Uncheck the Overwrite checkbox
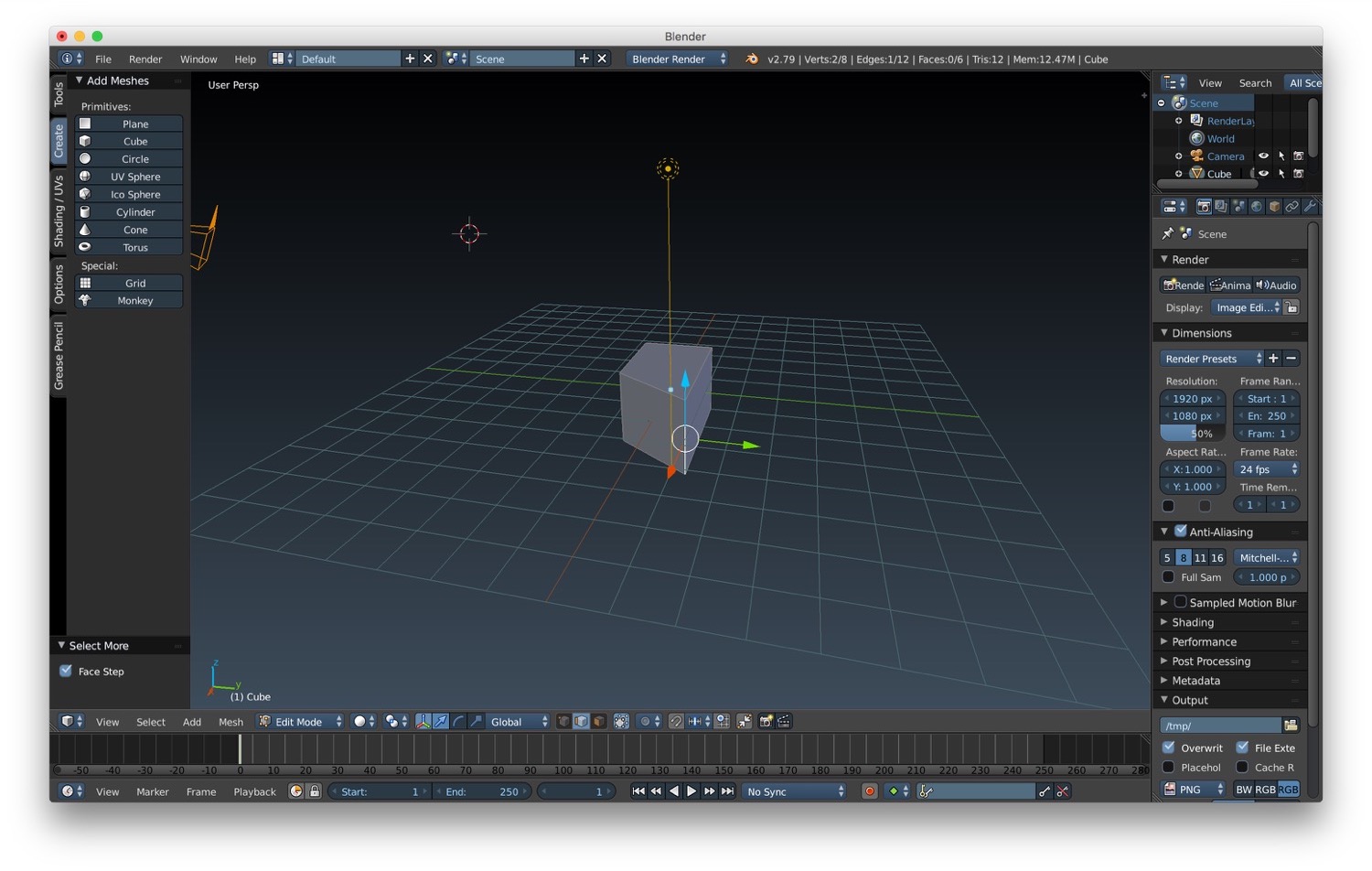This screenshot has height=871, width=1372. click(x=1169, y=747)
